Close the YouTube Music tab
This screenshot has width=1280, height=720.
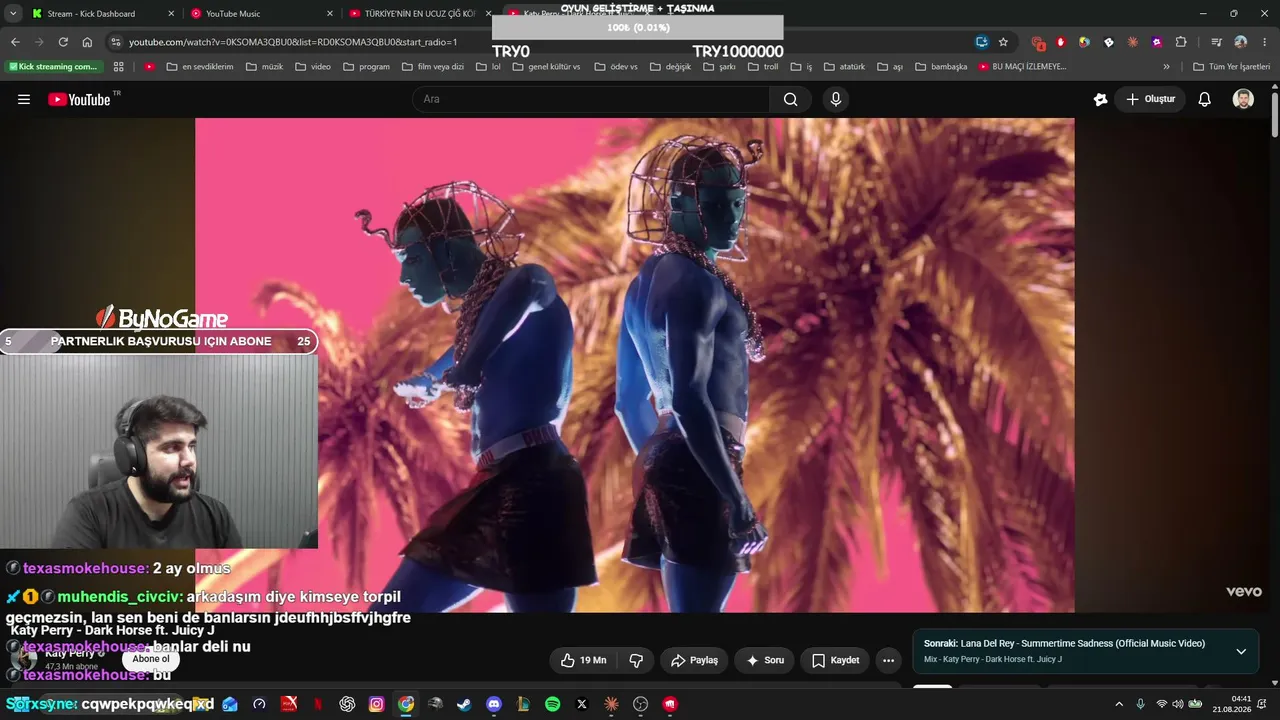point(329,14)
